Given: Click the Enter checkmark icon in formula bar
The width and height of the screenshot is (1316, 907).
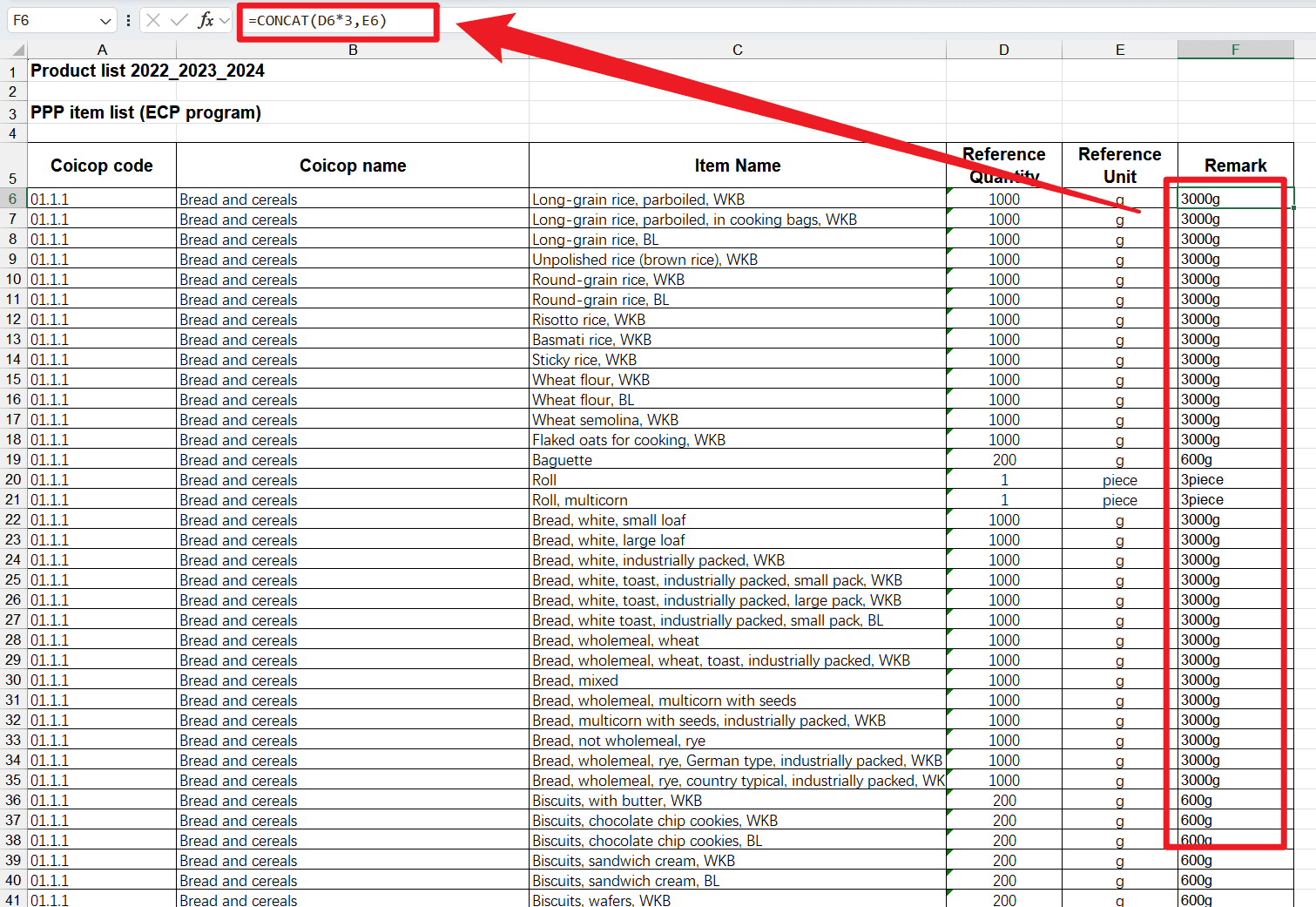Looking at the screenshot, I should (179, 20).
